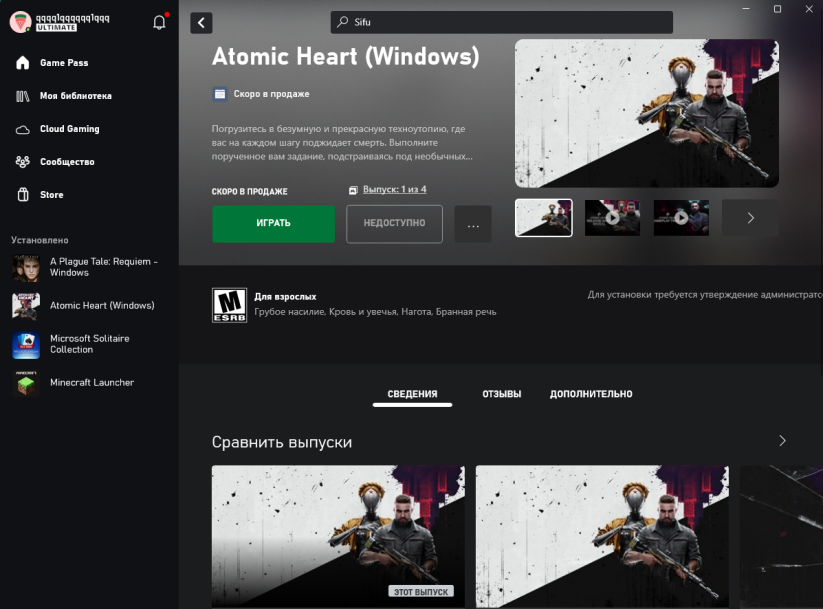This screenshot has width=823, height=609.
Task: Open Game Pass in the sidebar
Action: [64, 63]
